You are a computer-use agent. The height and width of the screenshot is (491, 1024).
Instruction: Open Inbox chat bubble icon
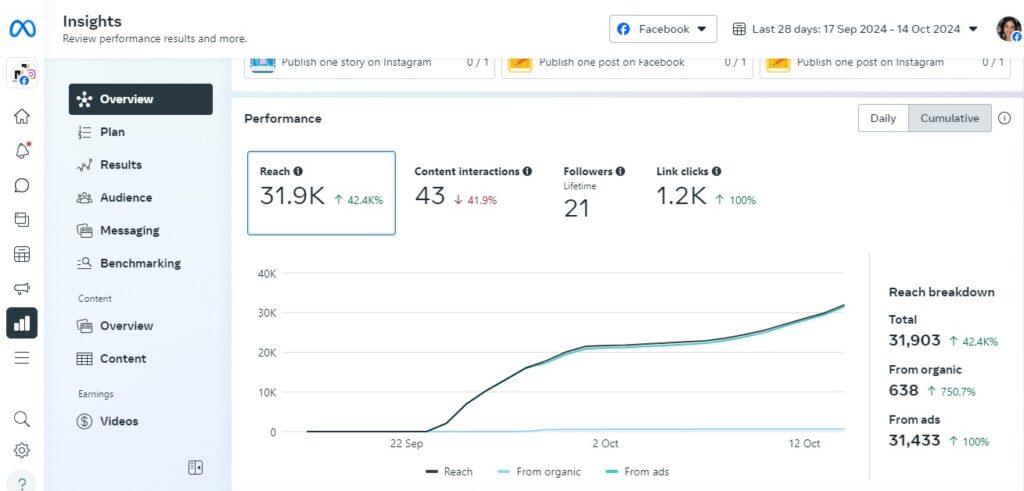point(21,185)
